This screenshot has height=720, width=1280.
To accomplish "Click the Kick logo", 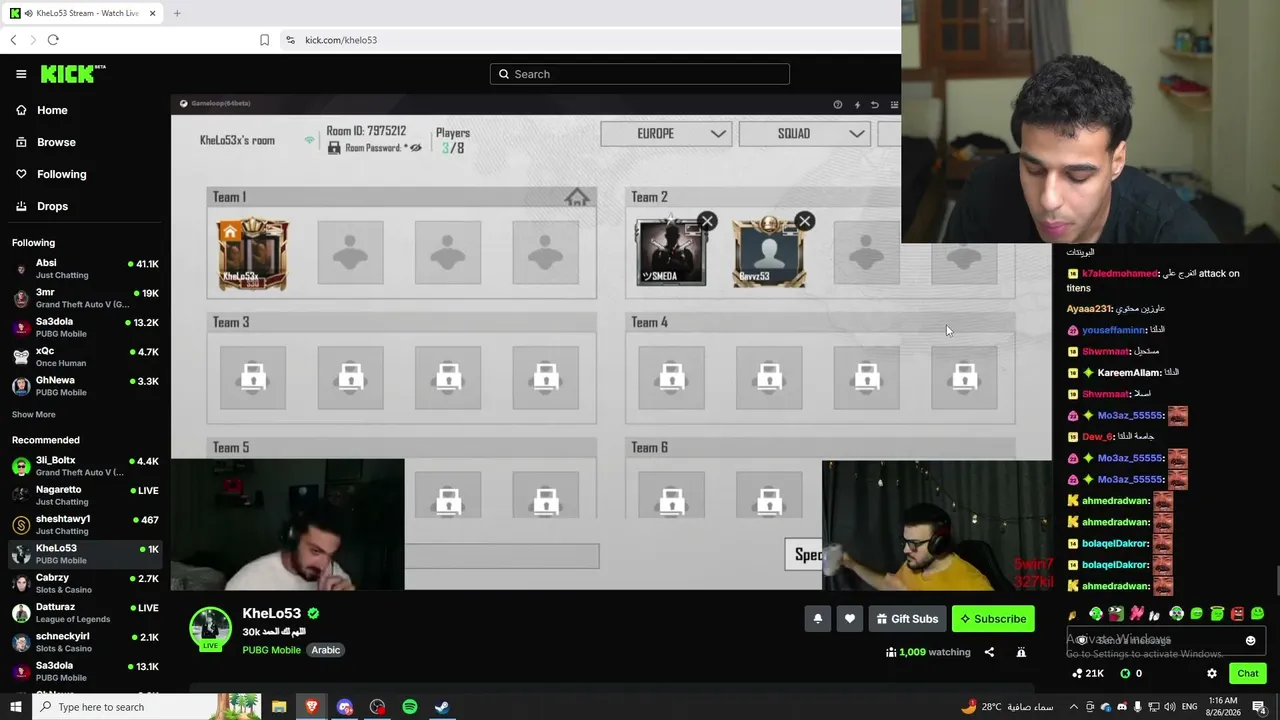I will click(x=73, y=74).
